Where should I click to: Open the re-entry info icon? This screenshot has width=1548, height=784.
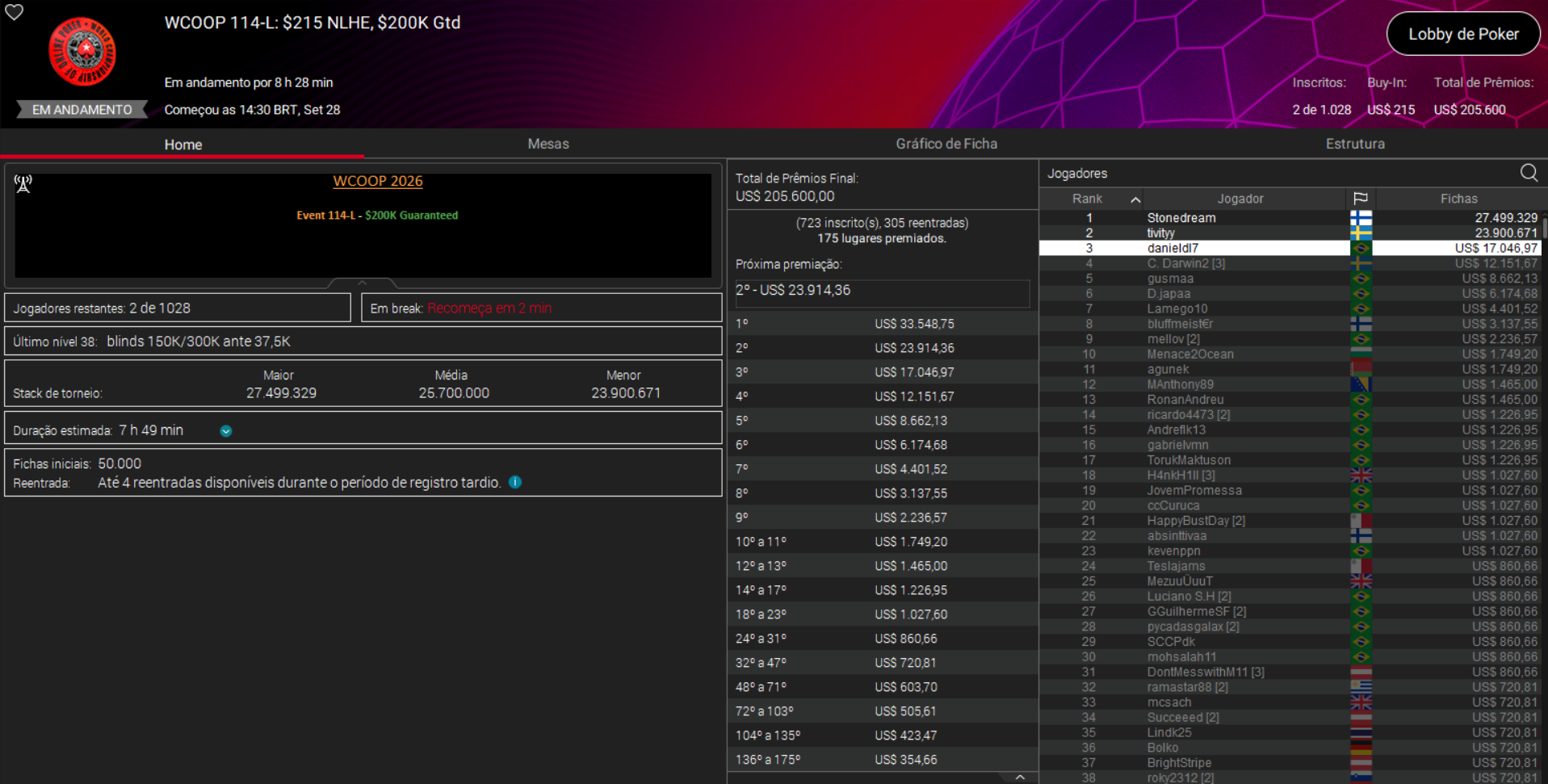(515, 482)
